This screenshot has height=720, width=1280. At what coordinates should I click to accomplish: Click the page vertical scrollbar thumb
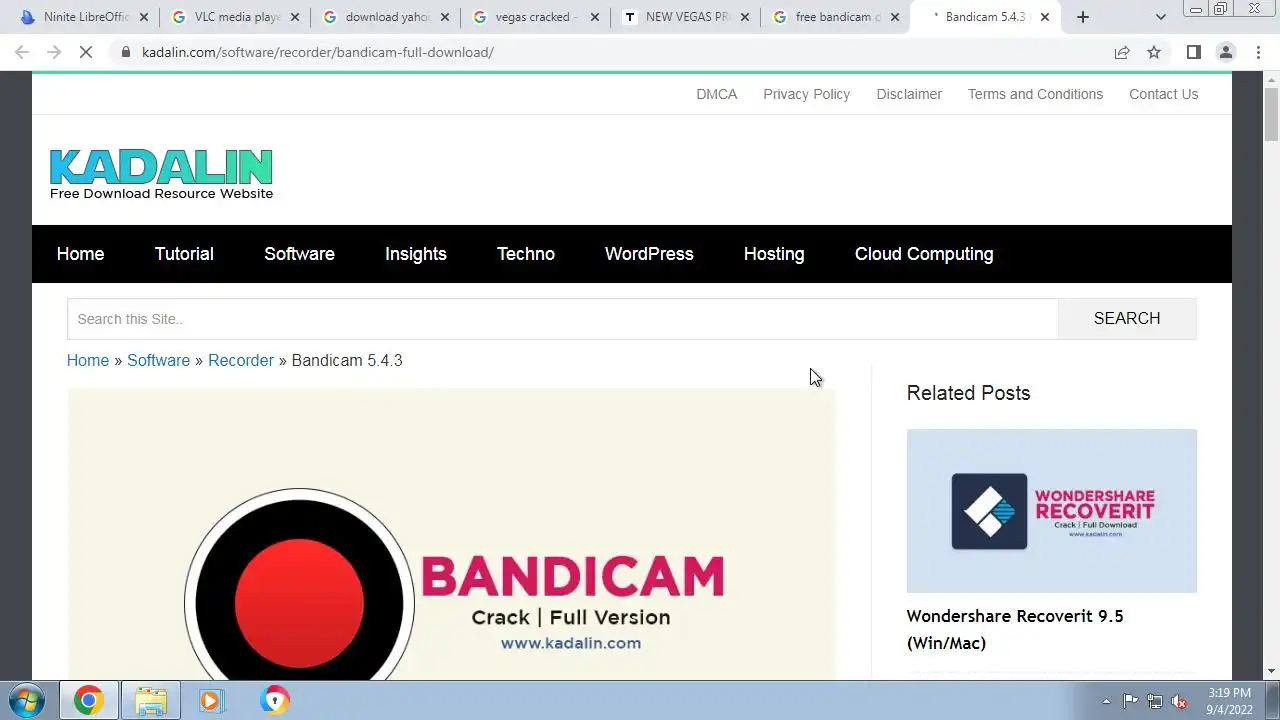pyautogui.click(x=1271, y=115)
